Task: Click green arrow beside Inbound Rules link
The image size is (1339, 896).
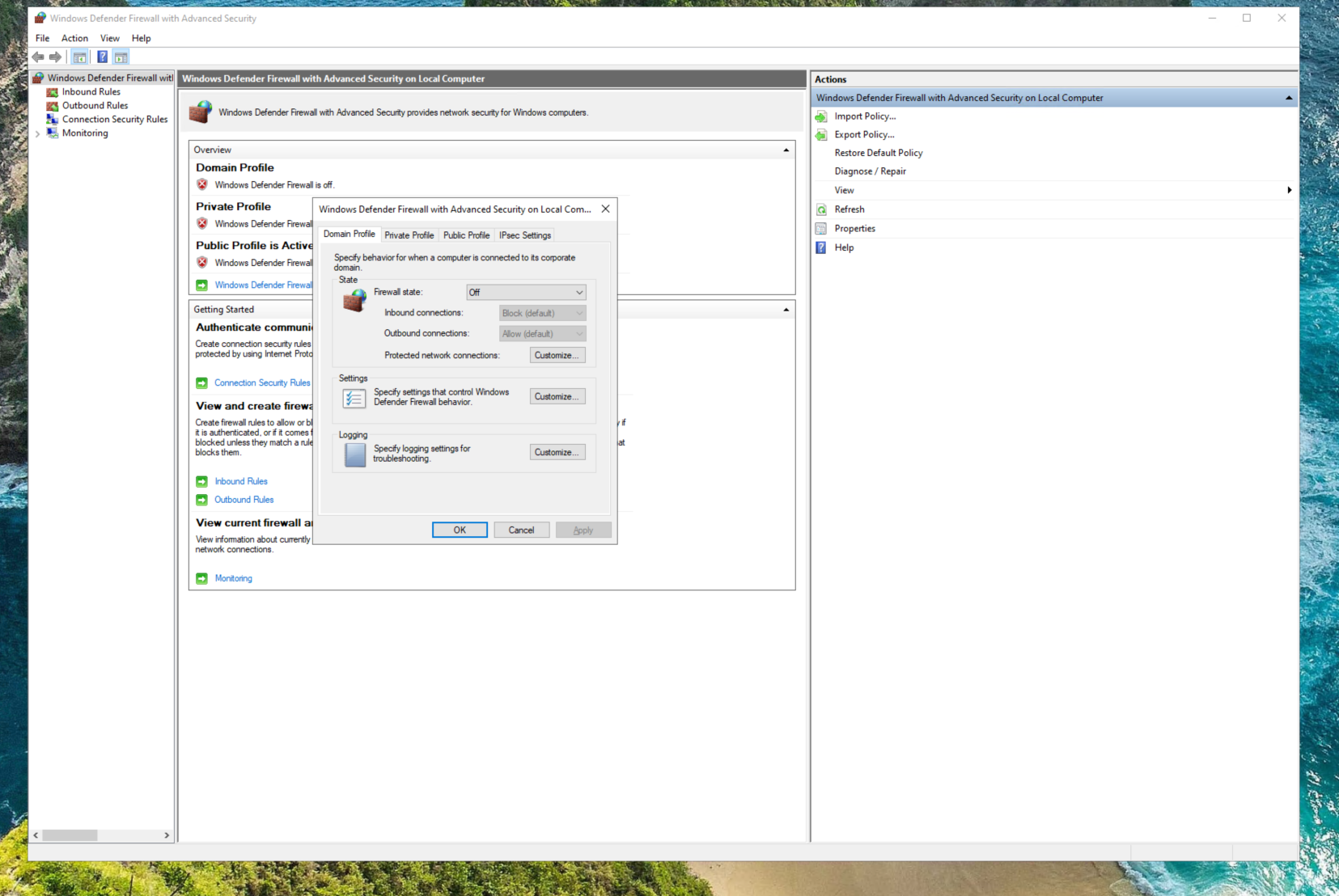Action: [x=202, y=481]
